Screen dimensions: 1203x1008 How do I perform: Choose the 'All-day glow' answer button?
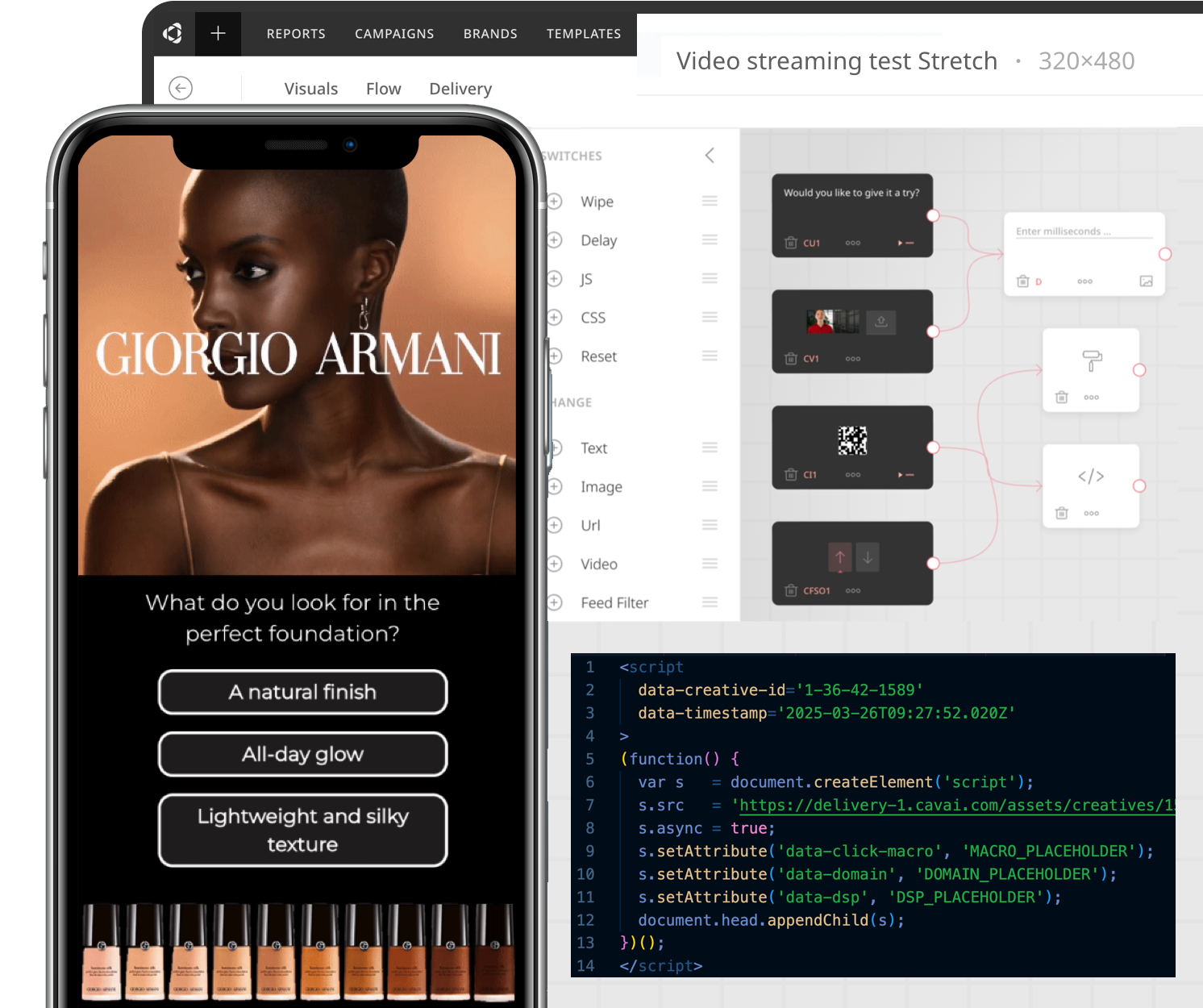pyautogui.click(x=303, y=755)
